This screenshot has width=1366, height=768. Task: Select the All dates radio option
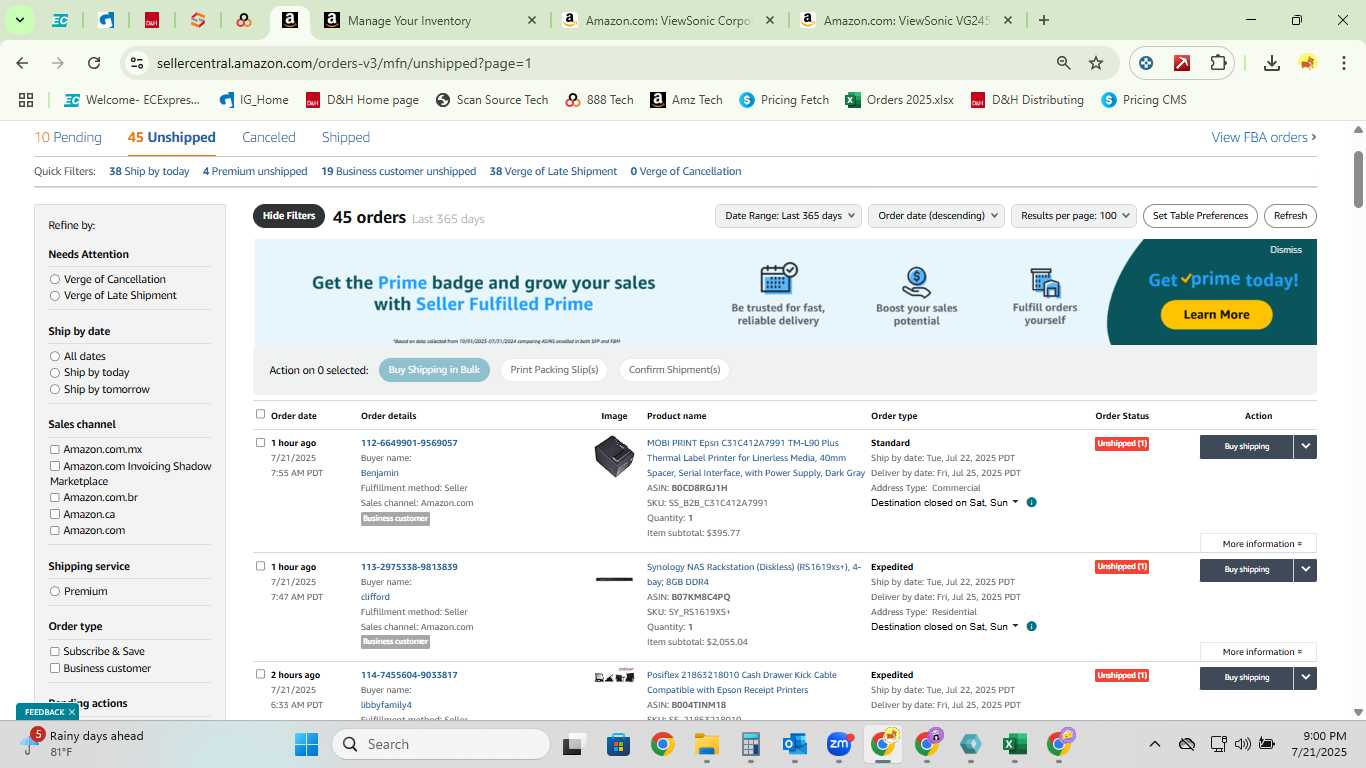55,356
